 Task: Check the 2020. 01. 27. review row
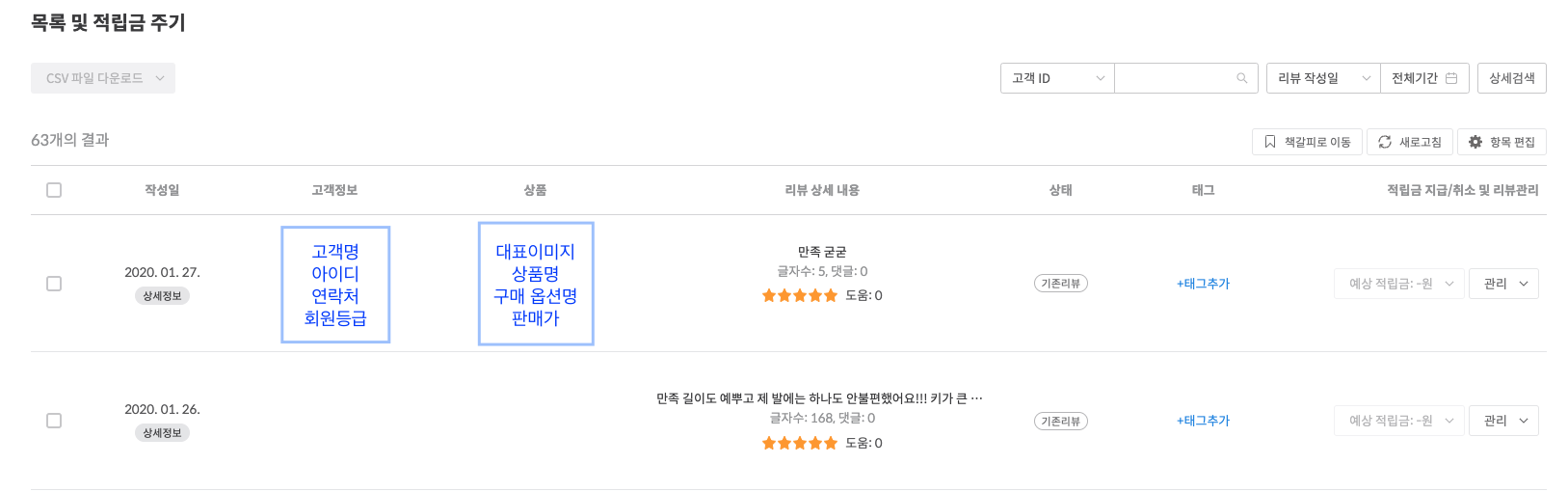tap(54, 284)
